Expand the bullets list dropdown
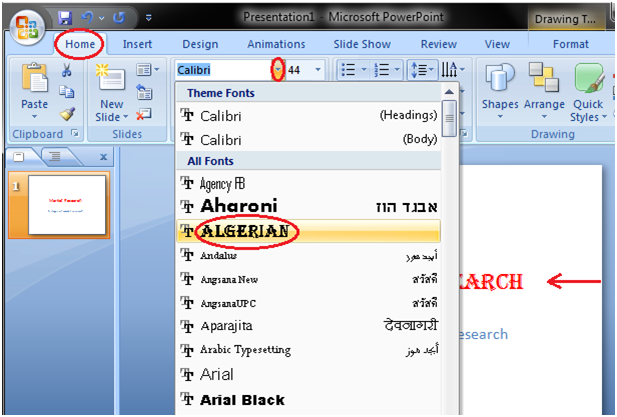Viewport: 617px width, 417px height. click(x=364, y=70)
